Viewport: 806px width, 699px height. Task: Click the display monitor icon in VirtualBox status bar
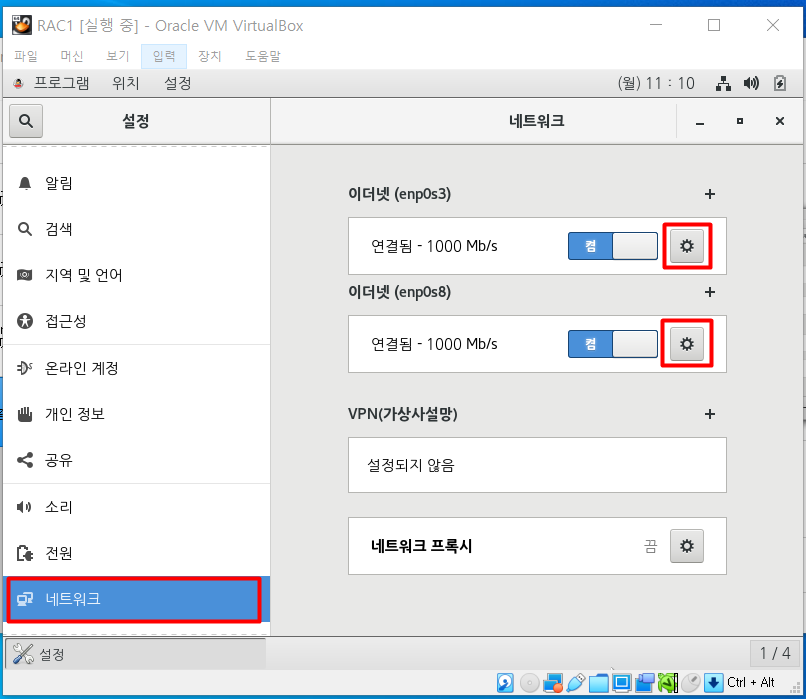click(622, 683)
